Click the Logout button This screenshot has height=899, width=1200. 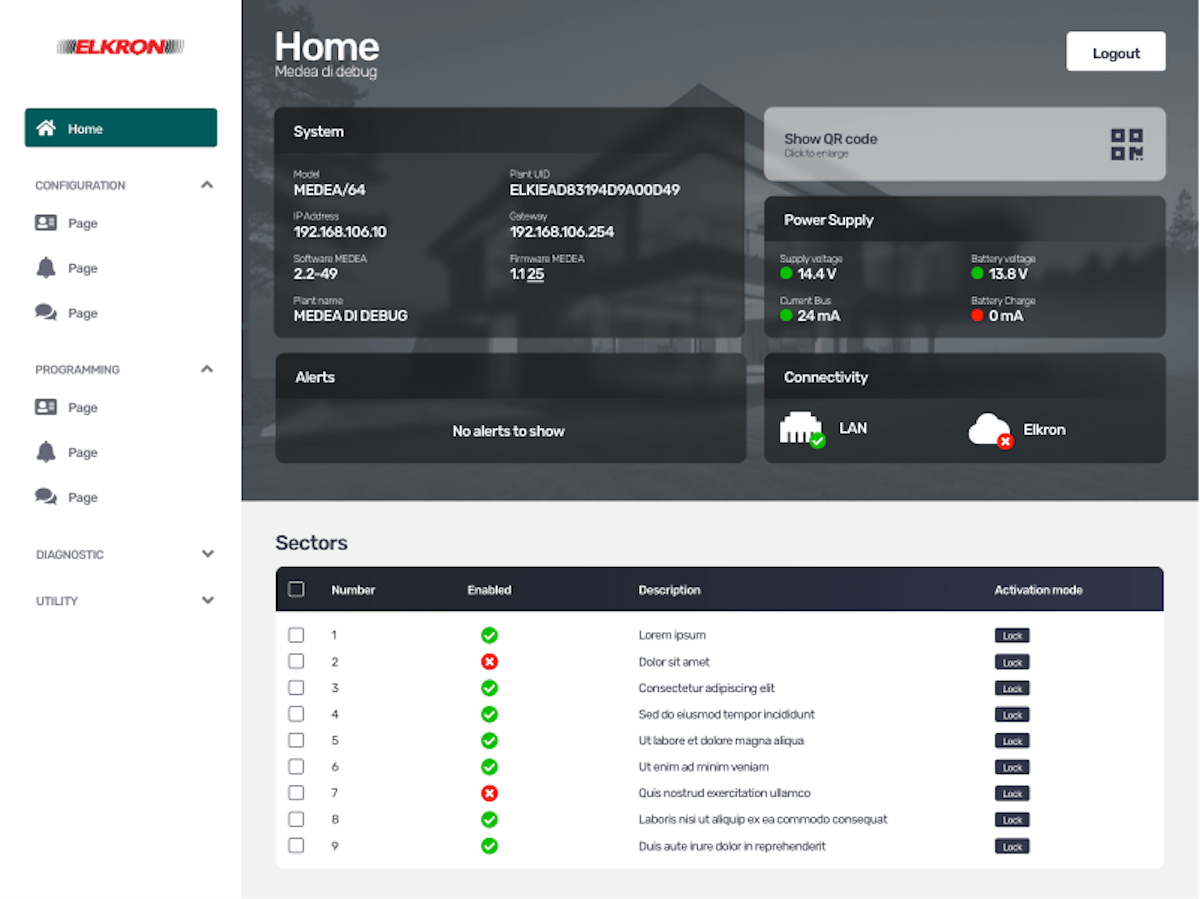(1116, 52)
